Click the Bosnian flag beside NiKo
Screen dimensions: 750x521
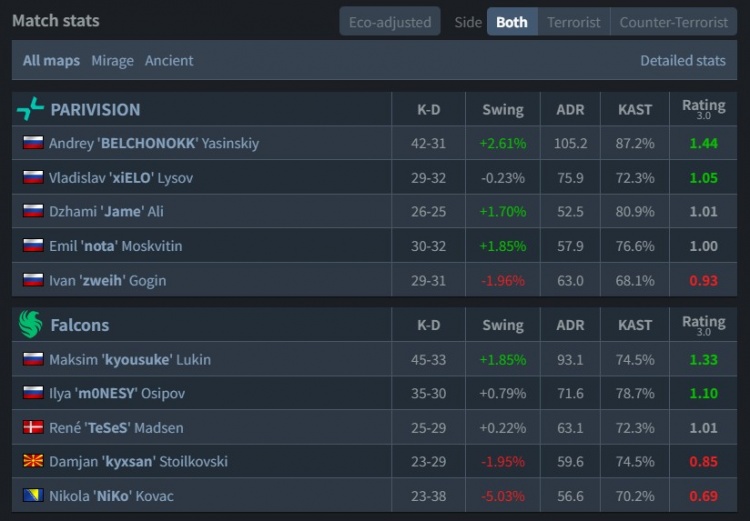(33, 495)
